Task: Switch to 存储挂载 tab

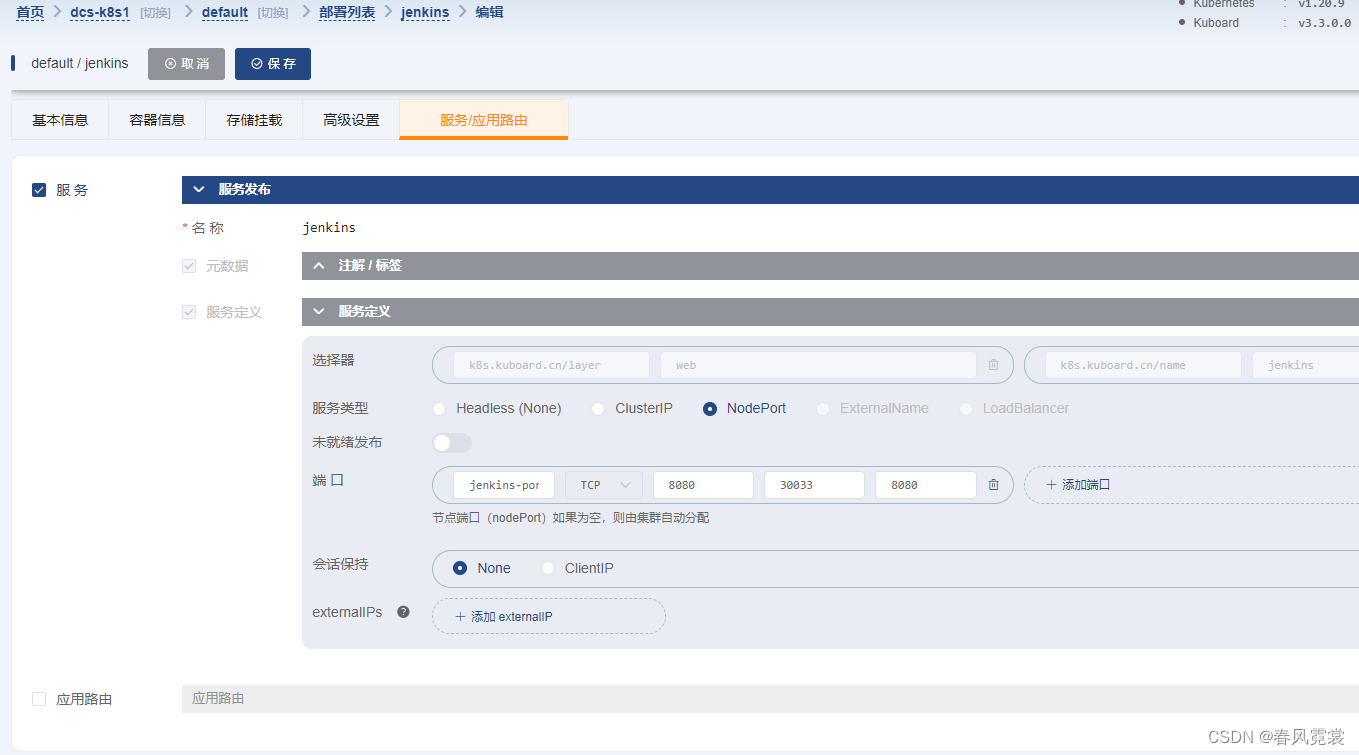Action: [x=254, y=120]
